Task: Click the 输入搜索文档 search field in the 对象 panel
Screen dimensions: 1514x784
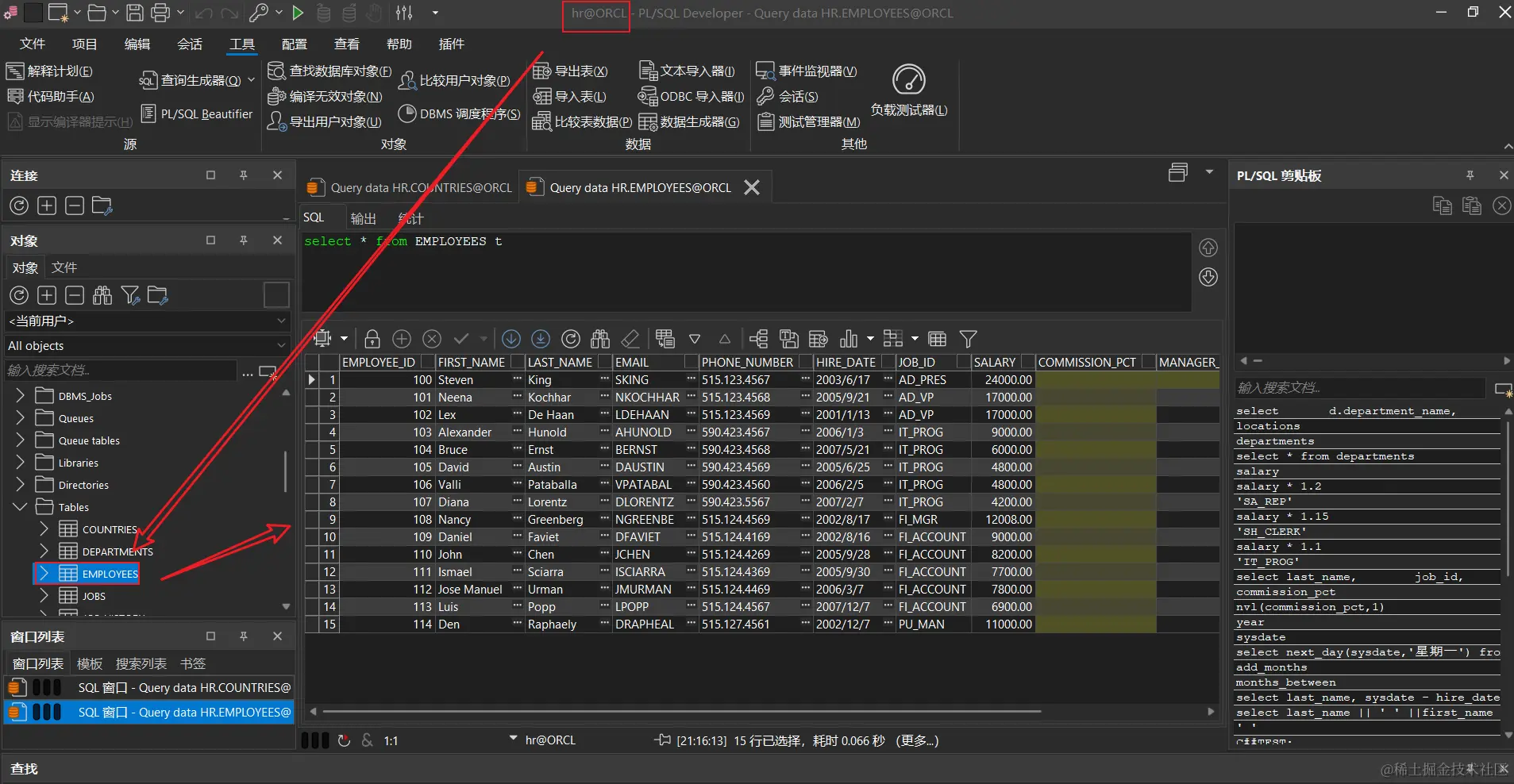Action: pyautogui.click(x=121, y=371)
